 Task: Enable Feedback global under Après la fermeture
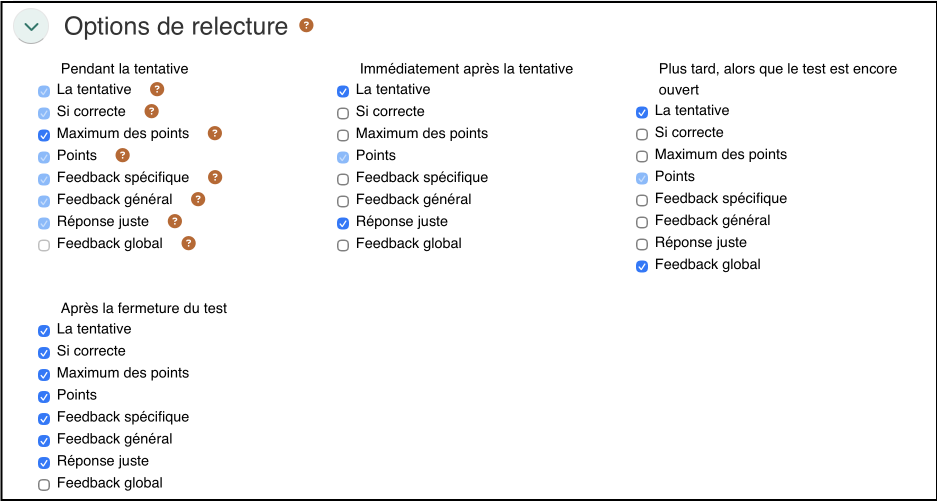(x=44, y=485)
